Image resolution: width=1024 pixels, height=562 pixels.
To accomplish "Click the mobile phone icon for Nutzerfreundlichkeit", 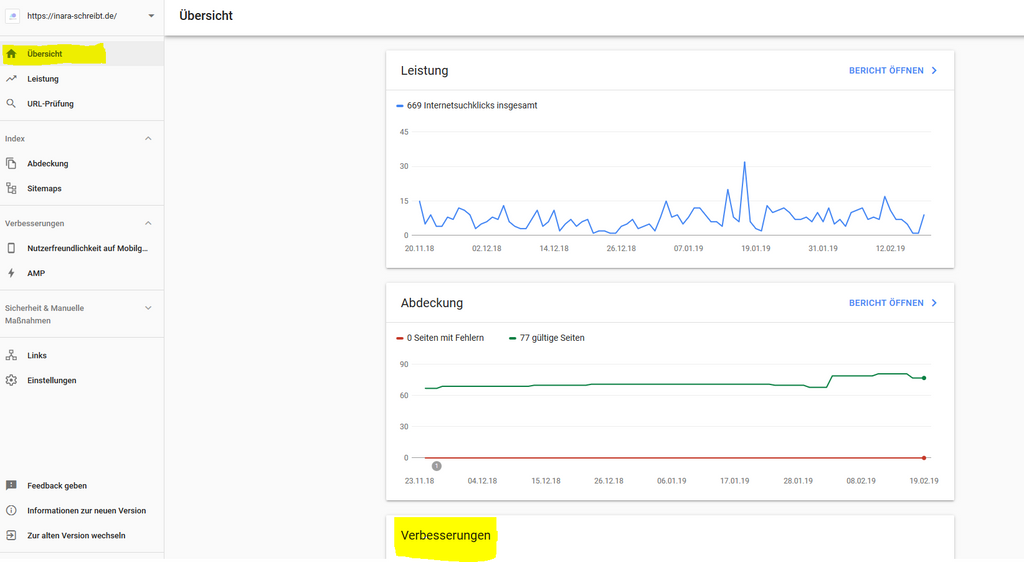I will coord(11,248).
